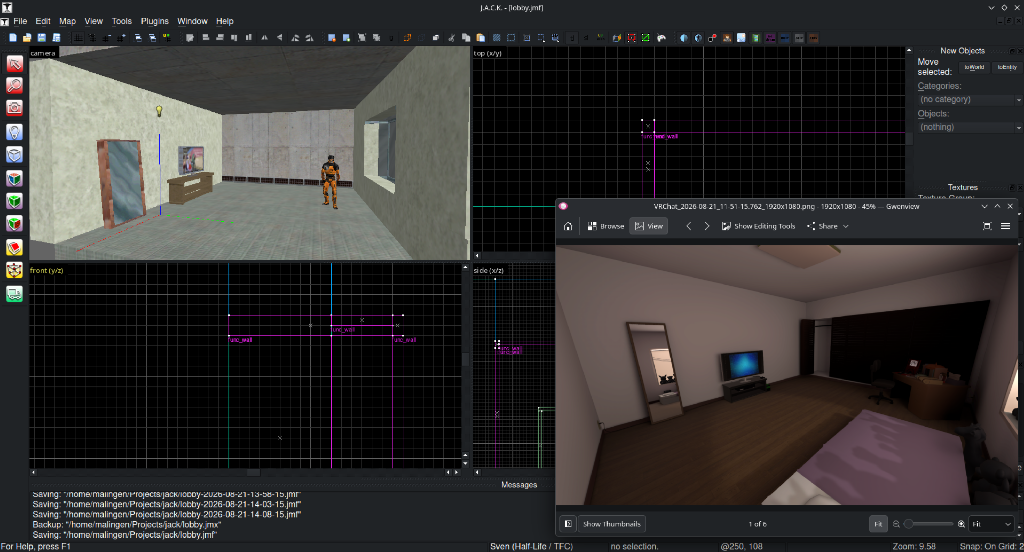Image resolution: width=1024 pixels, height=552 pixels.
Task: Click the Save file disk icon
Action: tap(41, 38)
